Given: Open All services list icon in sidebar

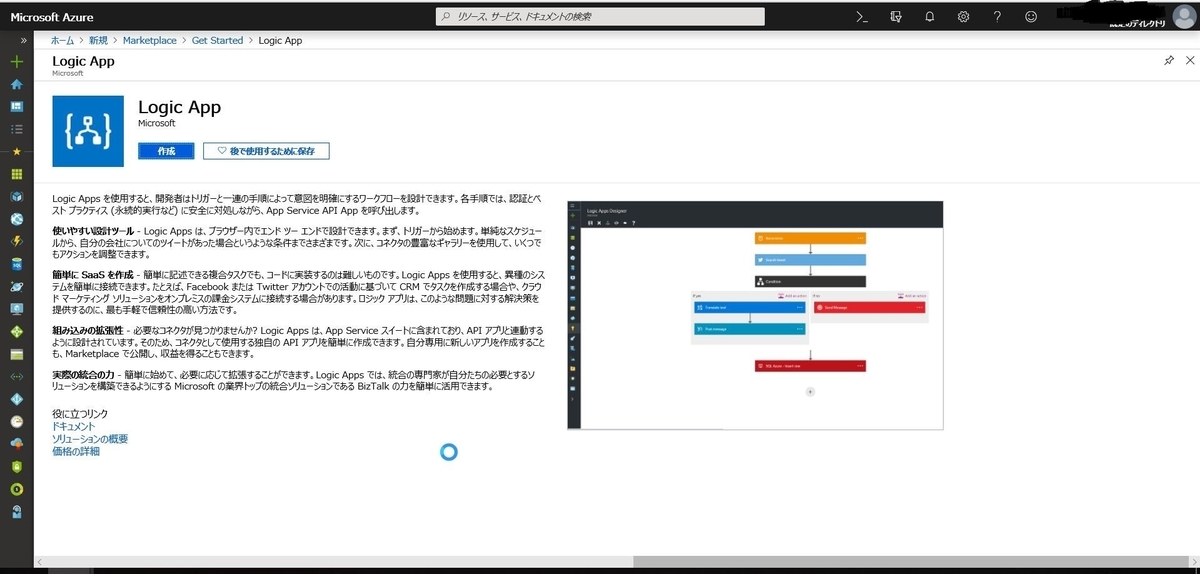Looking at the screenshot, I should [x=16, y=129].
